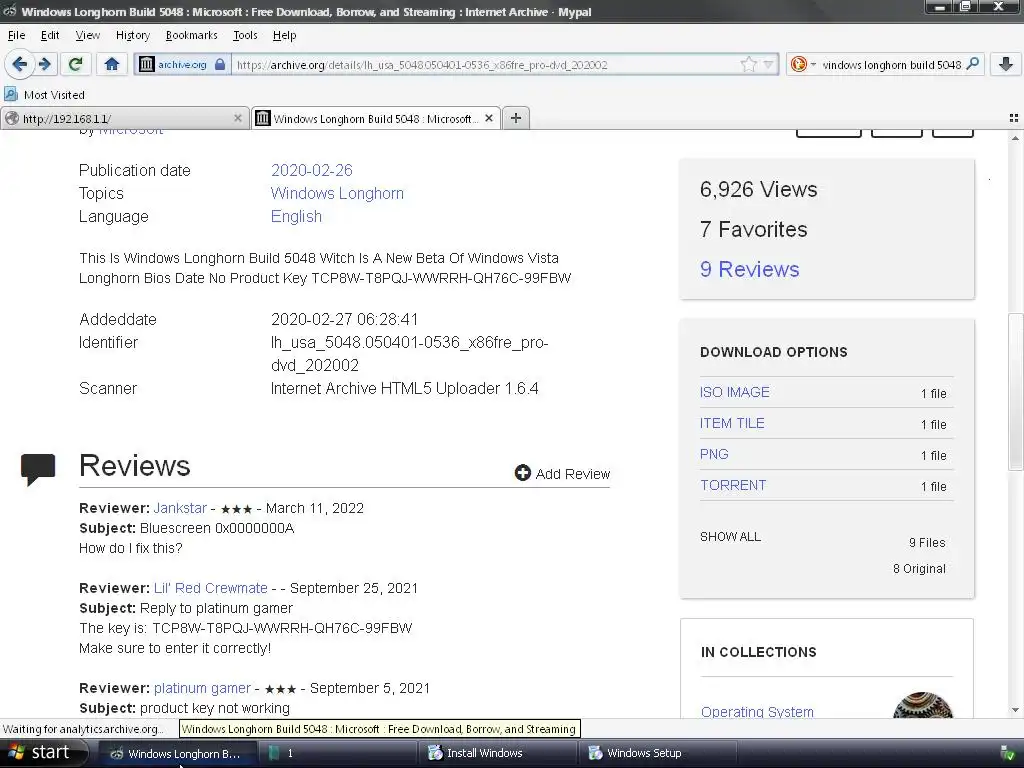The height and width of the screenshot is (768, 1024).
Task: Click the Internet Archive HTML5 Uploader 1.6.4 value
Action: (x=404, y=389)
